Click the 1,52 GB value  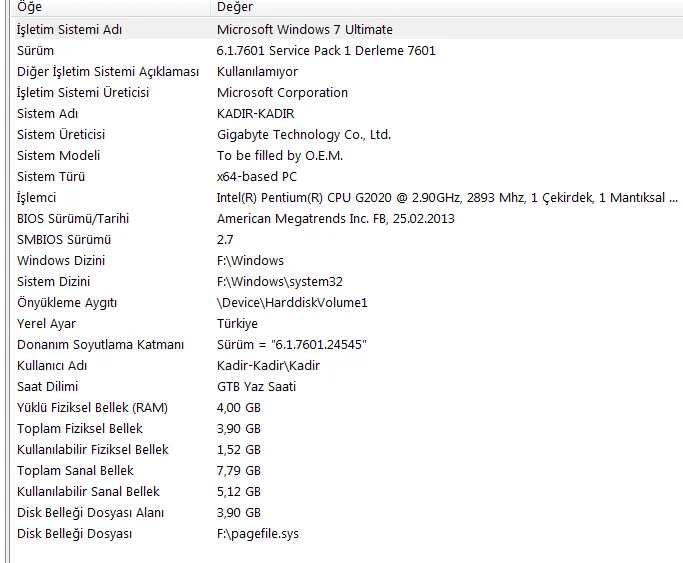(239, 449)
